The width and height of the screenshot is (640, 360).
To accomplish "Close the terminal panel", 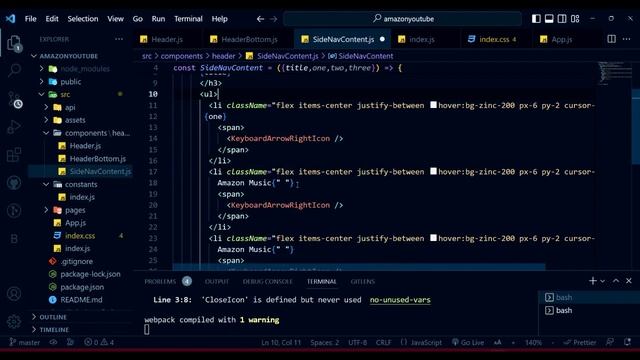I will click(x=629, y=281).
